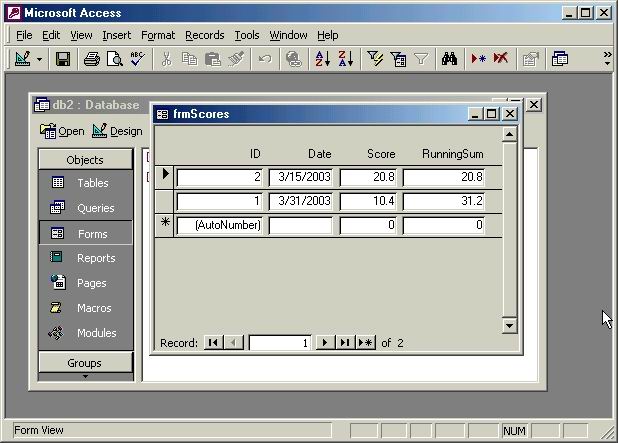The image size is (618, 443).
Task: Click the Filter By Form icon
Action: click(398, 59)
